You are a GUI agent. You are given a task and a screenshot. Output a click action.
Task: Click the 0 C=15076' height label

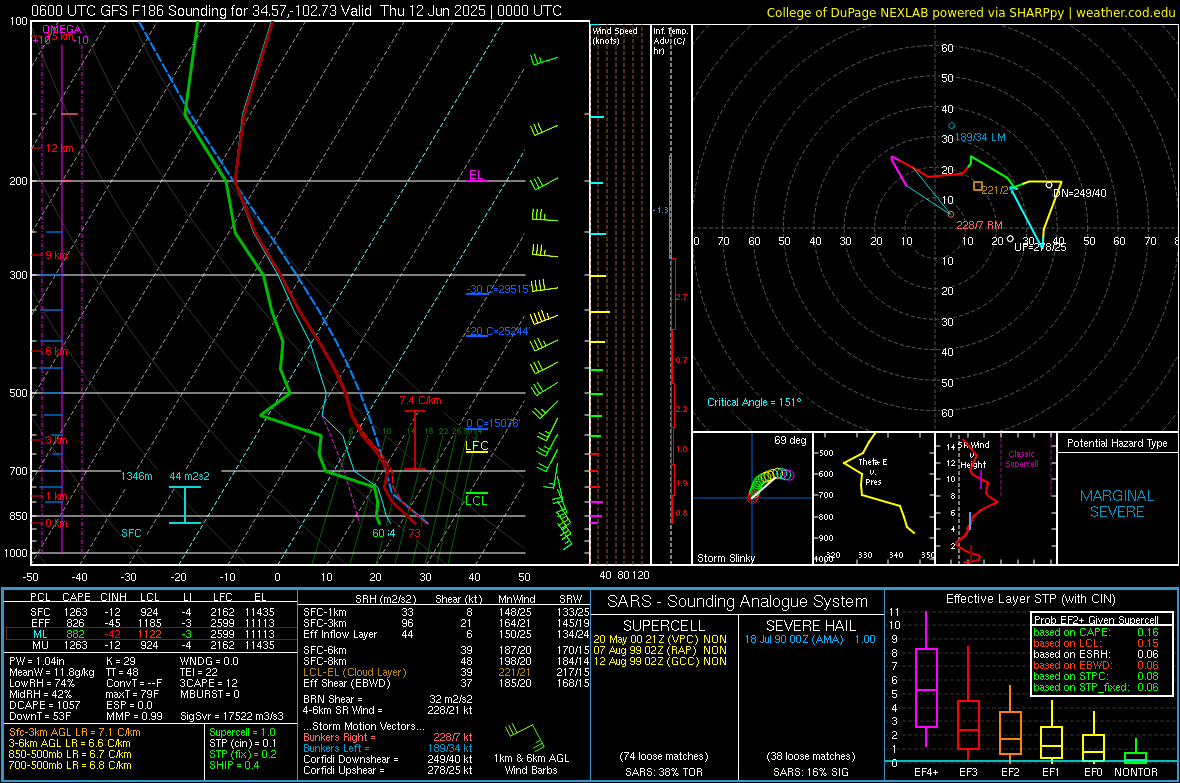(x=492, y=423)
